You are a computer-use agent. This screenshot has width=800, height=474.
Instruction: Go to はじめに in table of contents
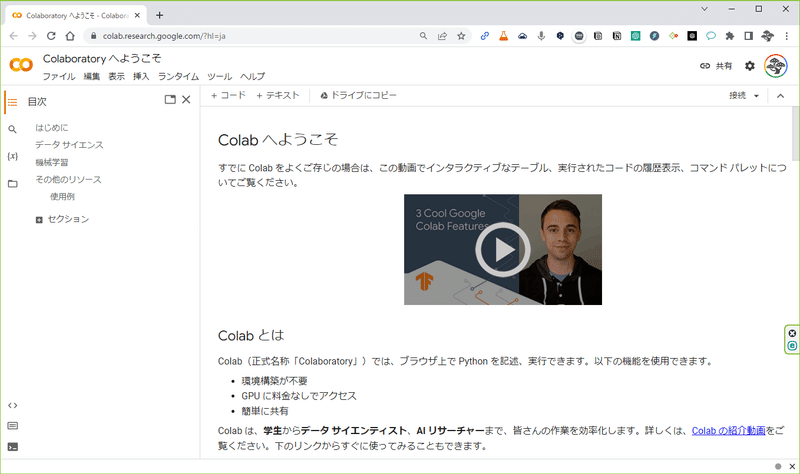52,128
